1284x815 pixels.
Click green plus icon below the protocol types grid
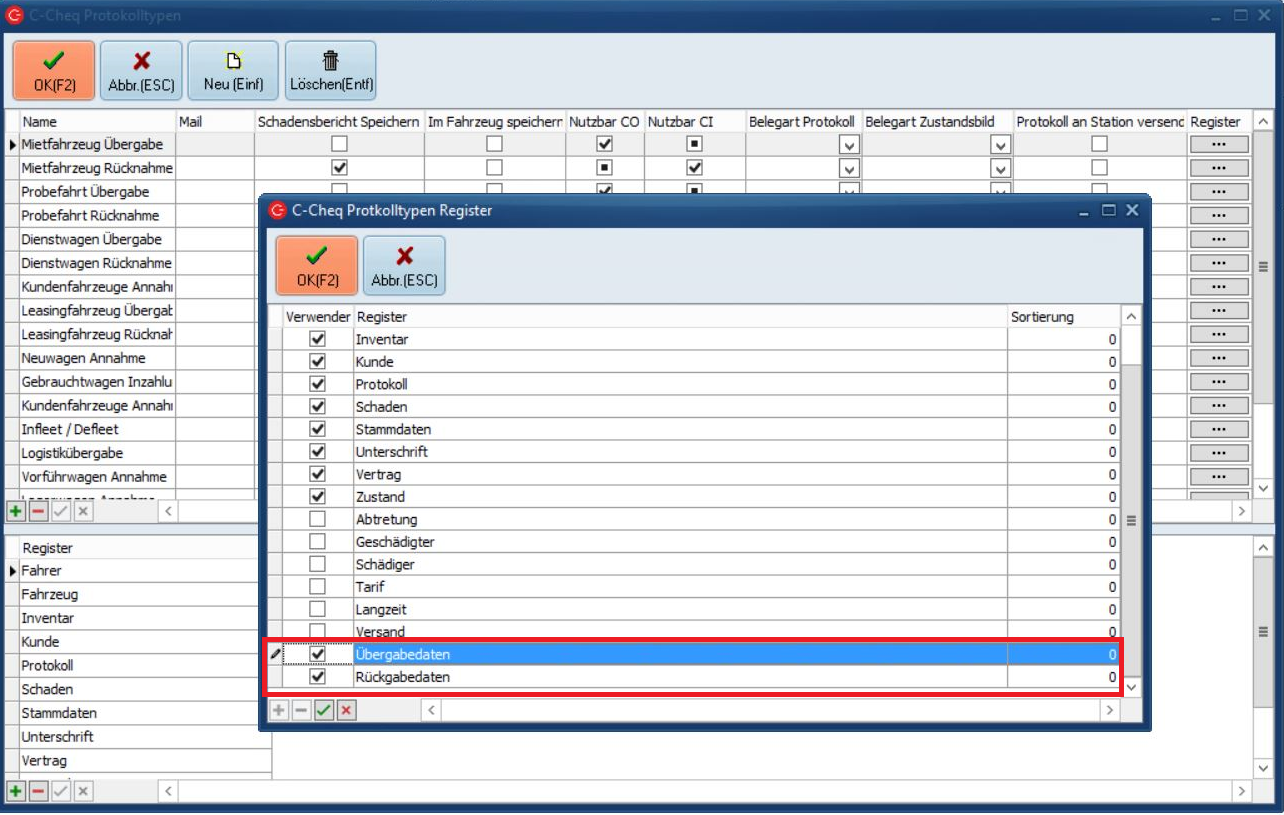point(16,511)
